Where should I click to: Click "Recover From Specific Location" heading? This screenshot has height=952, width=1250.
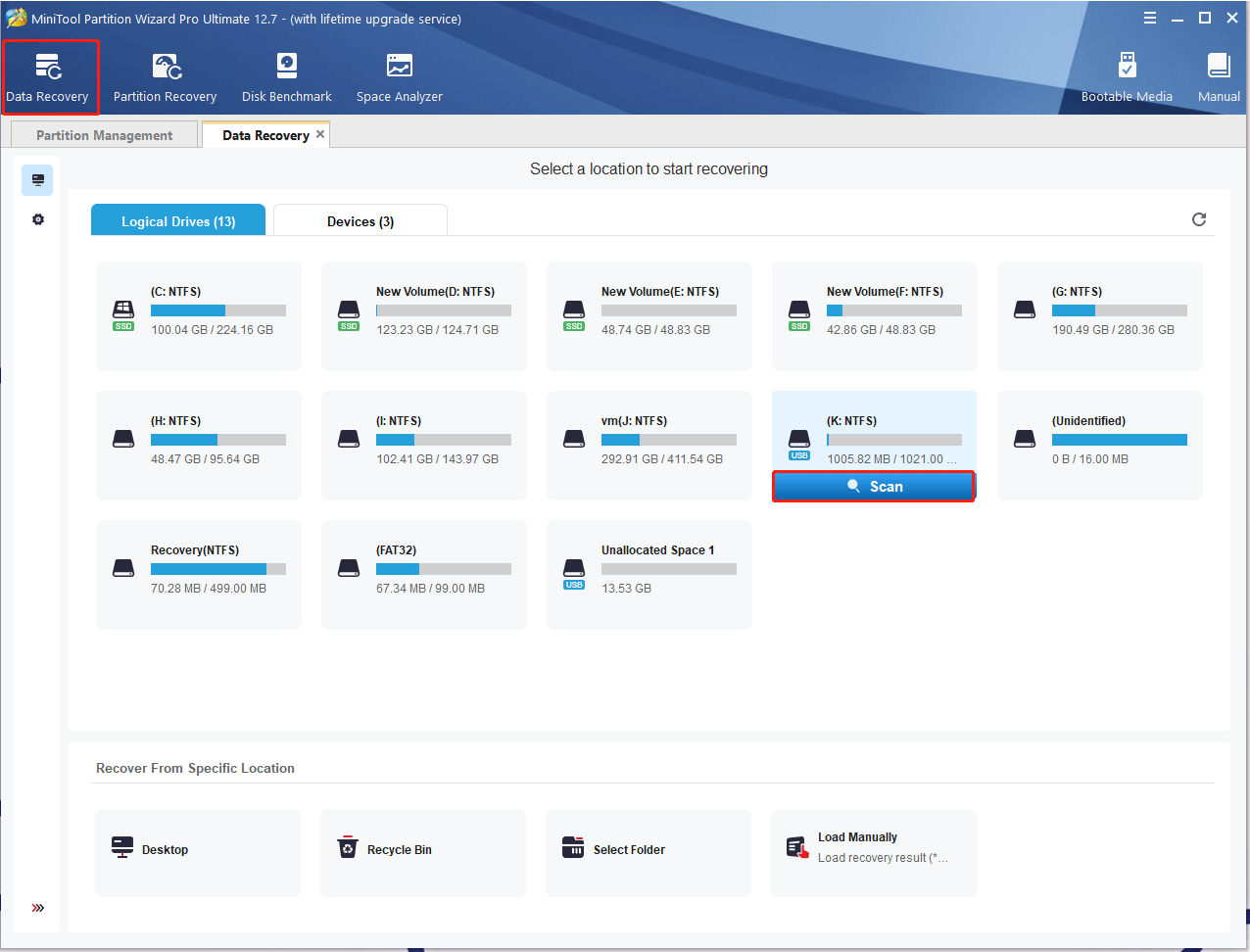pyautogui.click(x=195, y=768)
